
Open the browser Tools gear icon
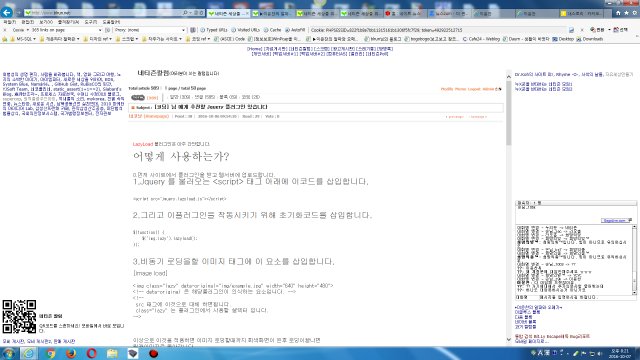(634, 13)
